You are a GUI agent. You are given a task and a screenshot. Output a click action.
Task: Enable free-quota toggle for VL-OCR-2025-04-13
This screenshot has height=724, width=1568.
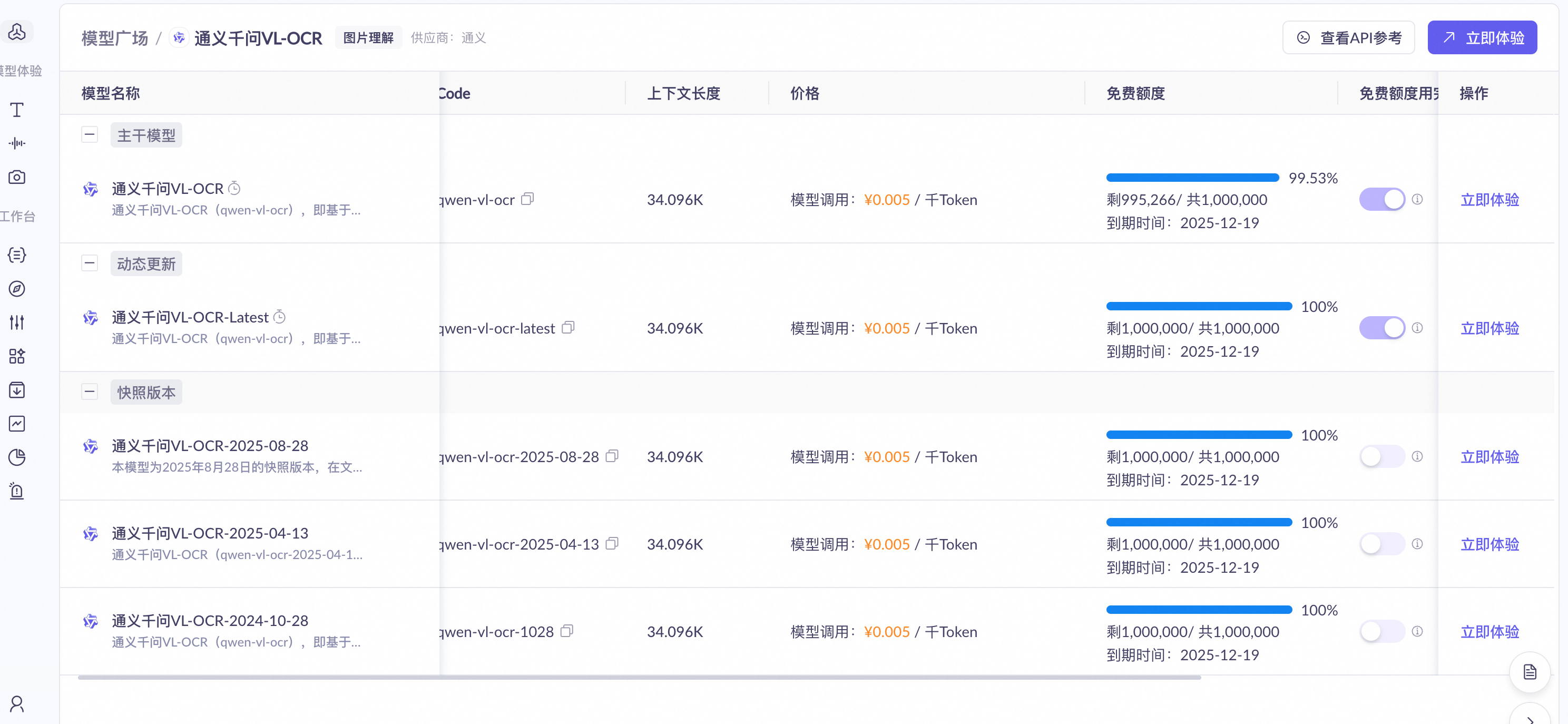(x=1383, y=544)
